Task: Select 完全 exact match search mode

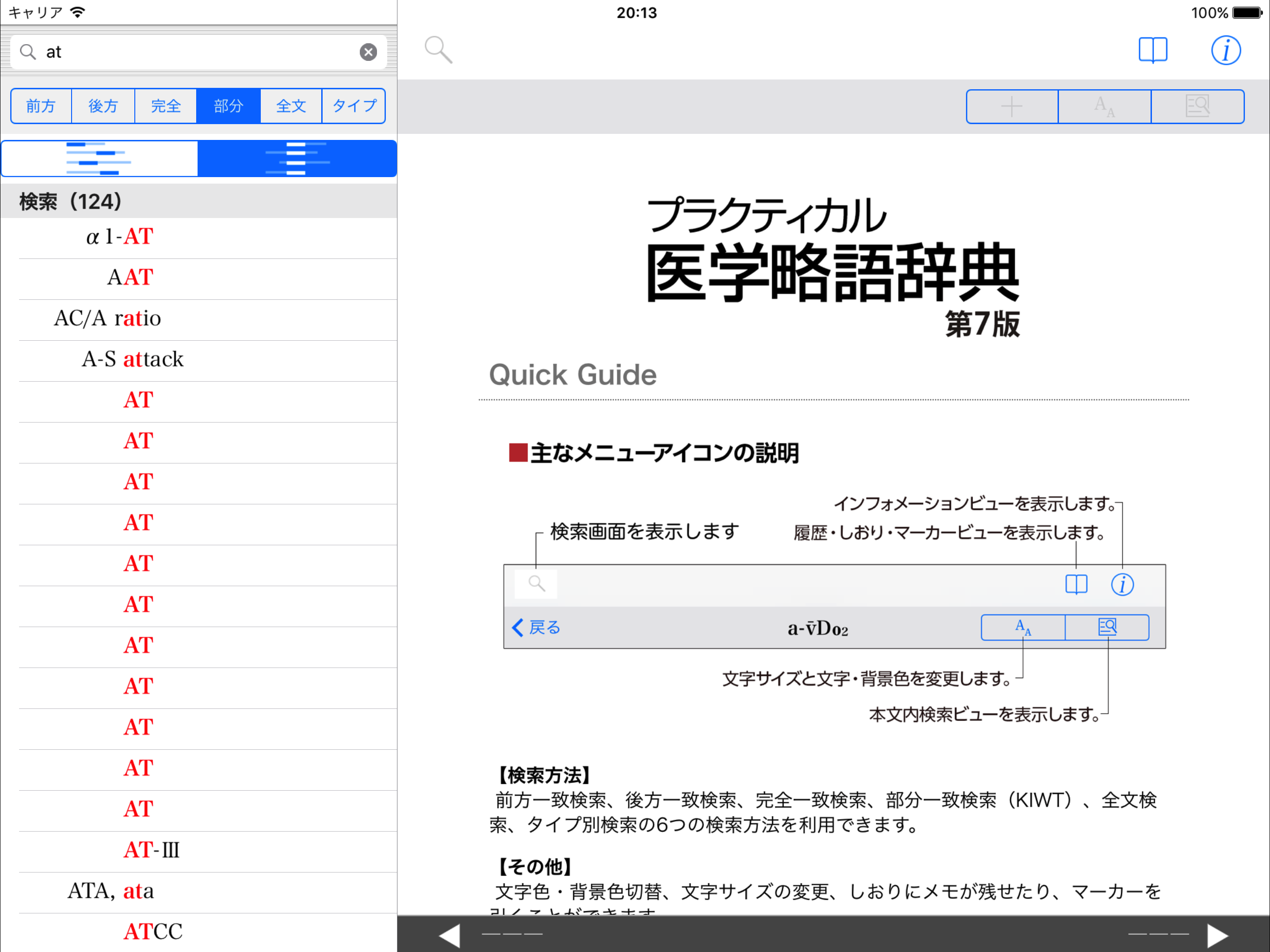Action: tap(166, 106)
